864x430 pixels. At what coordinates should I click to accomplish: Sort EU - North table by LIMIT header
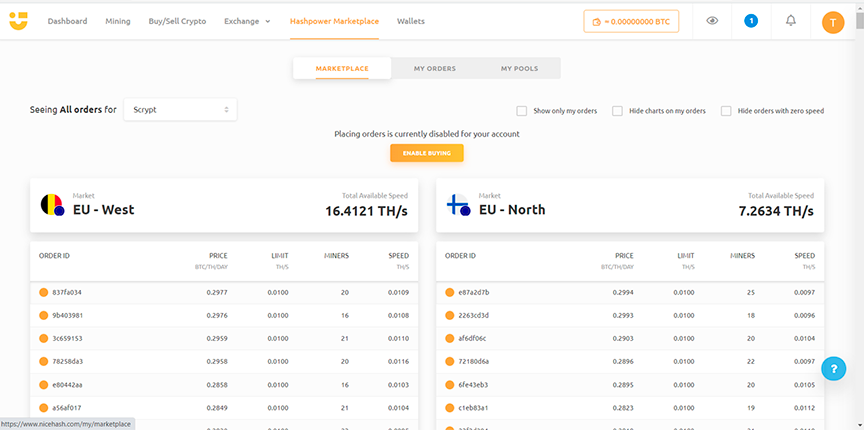click(x=686, y=256)
